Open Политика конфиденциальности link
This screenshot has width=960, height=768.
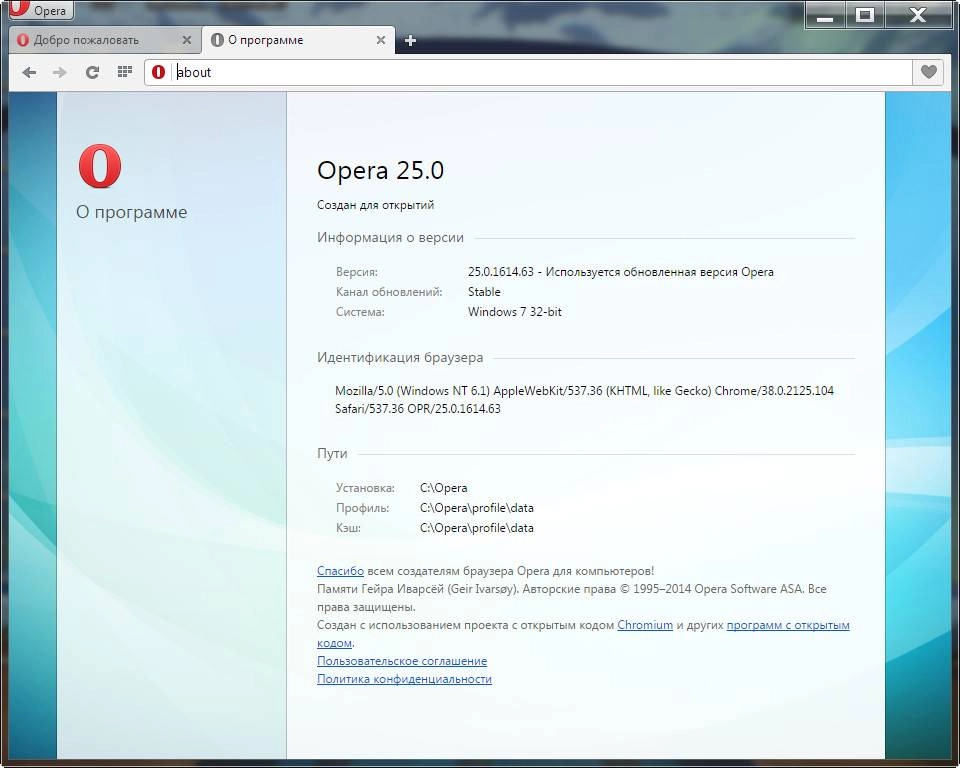pos(404,679)
